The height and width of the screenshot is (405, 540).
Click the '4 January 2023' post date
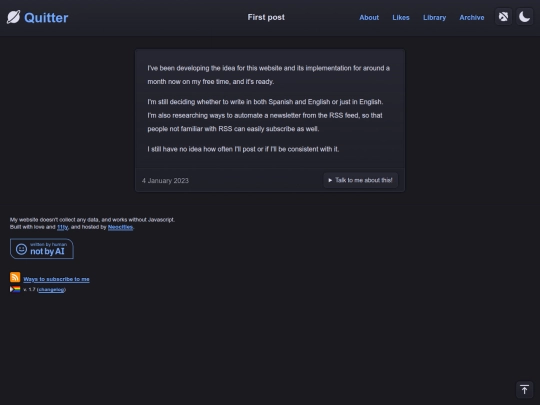point(165,181)
